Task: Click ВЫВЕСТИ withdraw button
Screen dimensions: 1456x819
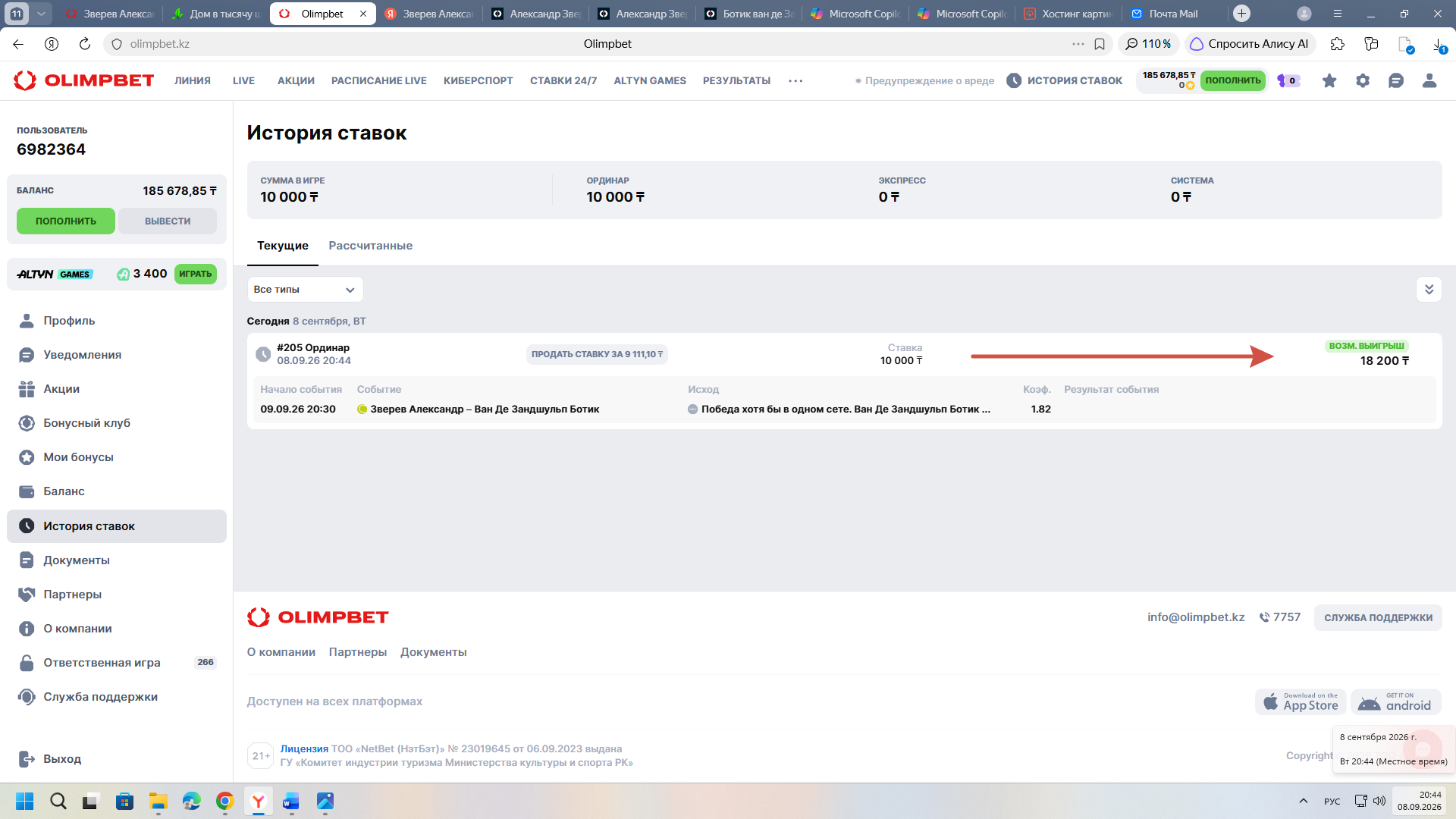Action: coord(168,221)
